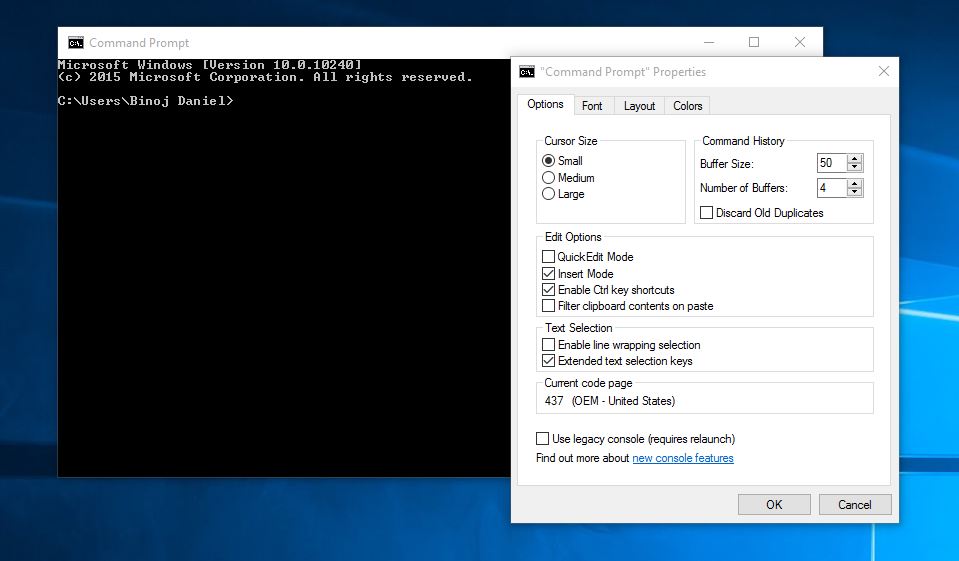Image resolution: width=959 pixels, height=561 pixels.
Task: Open the Layout tab
Action: (639, 106)
